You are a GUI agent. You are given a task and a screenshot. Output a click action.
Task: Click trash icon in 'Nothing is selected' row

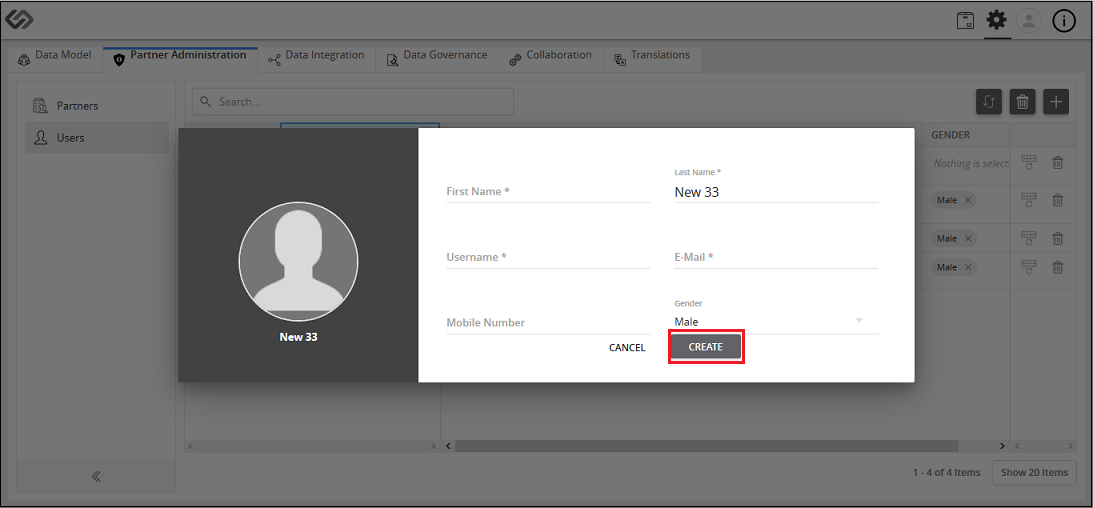pos(1057,163)
